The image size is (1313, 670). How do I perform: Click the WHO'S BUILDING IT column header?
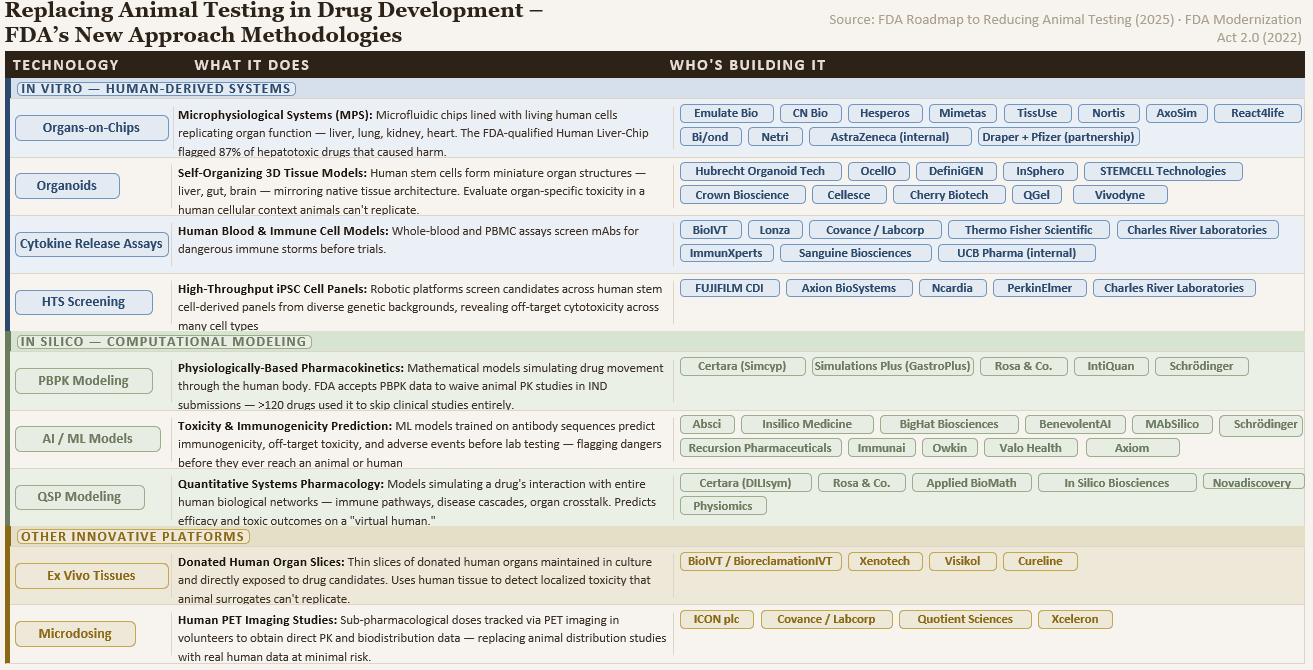pyautogui.click(x=748, y=65)
